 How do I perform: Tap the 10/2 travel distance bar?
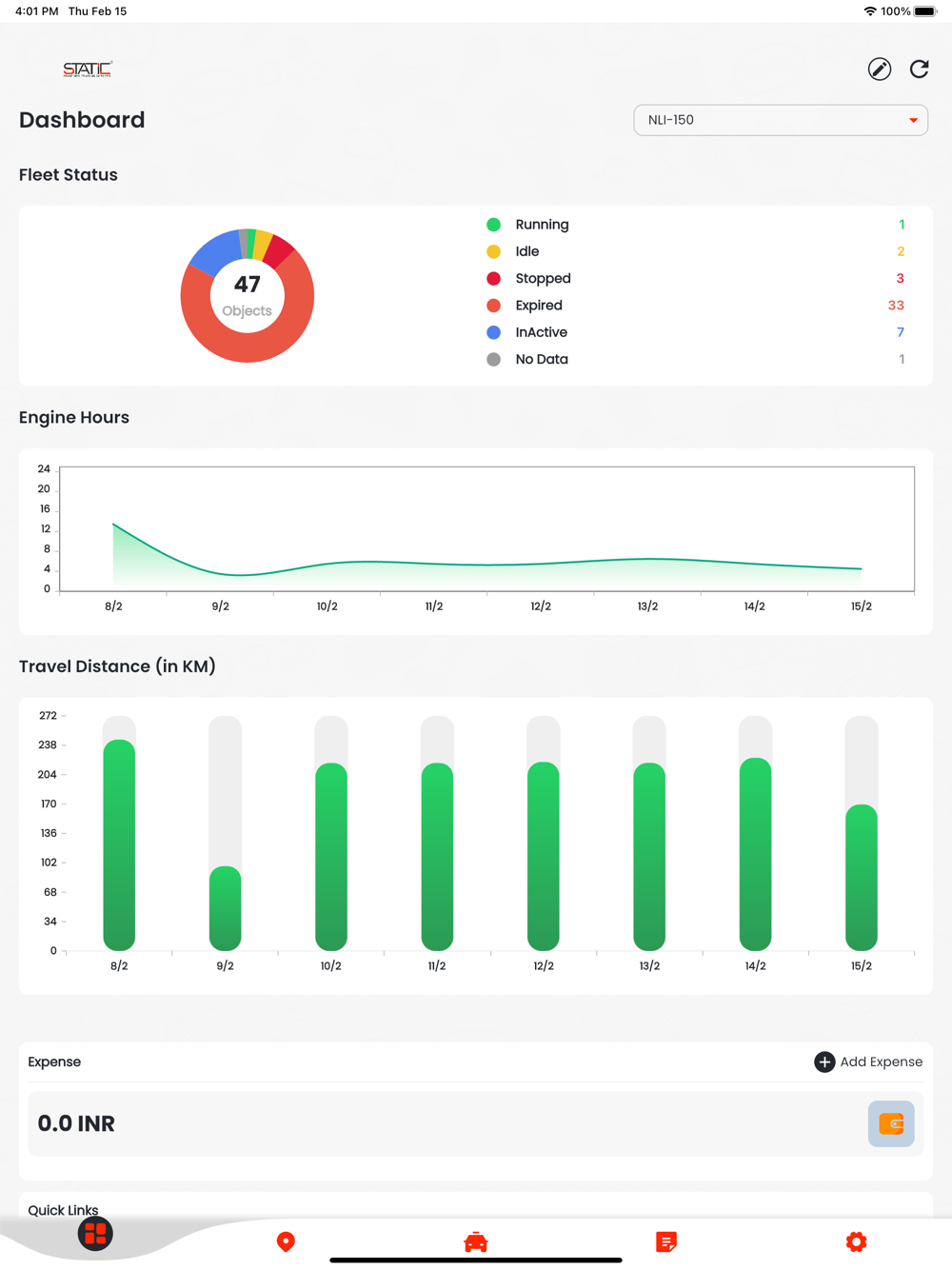tap(331, 857)
